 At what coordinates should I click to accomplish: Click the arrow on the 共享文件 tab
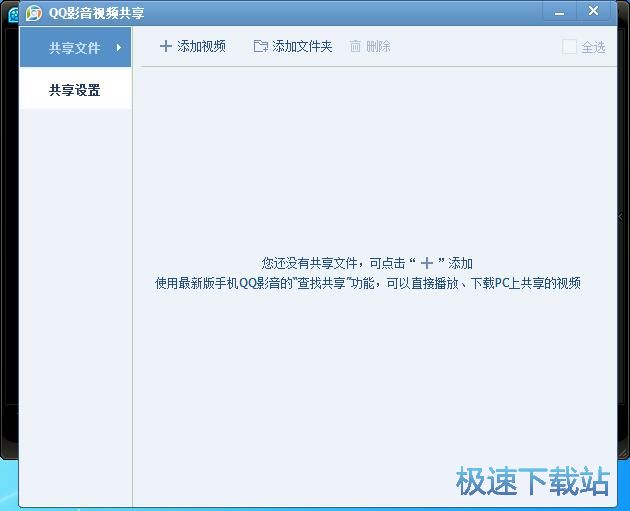tap(119, 47)
